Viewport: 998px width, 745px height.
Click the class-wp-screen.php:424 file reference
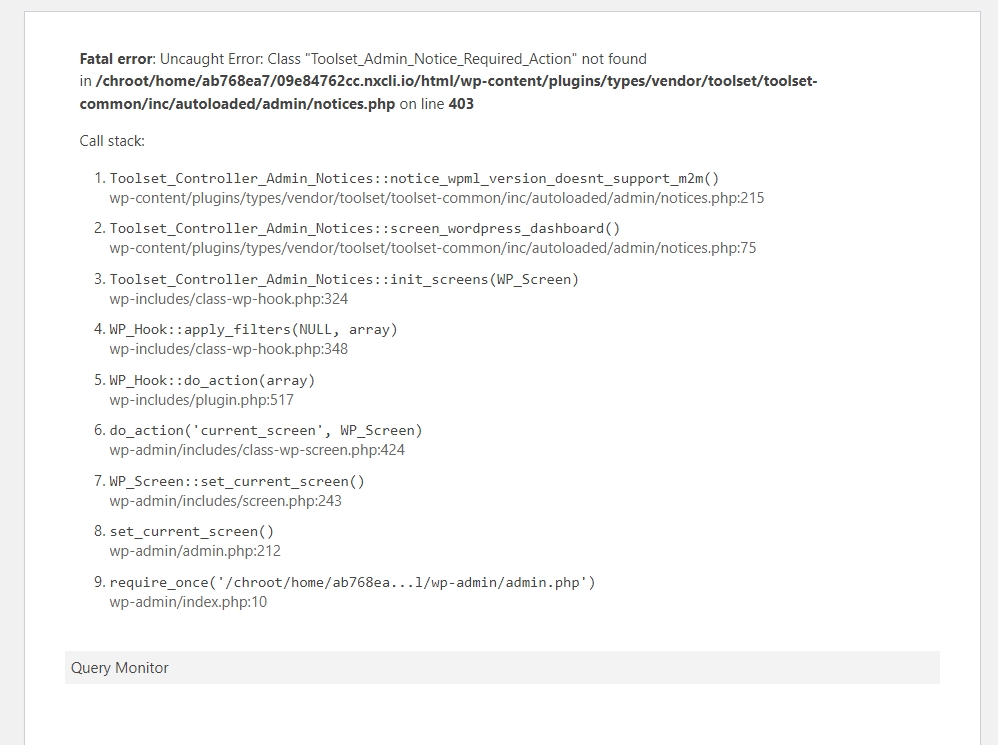(x=257, y=450)
